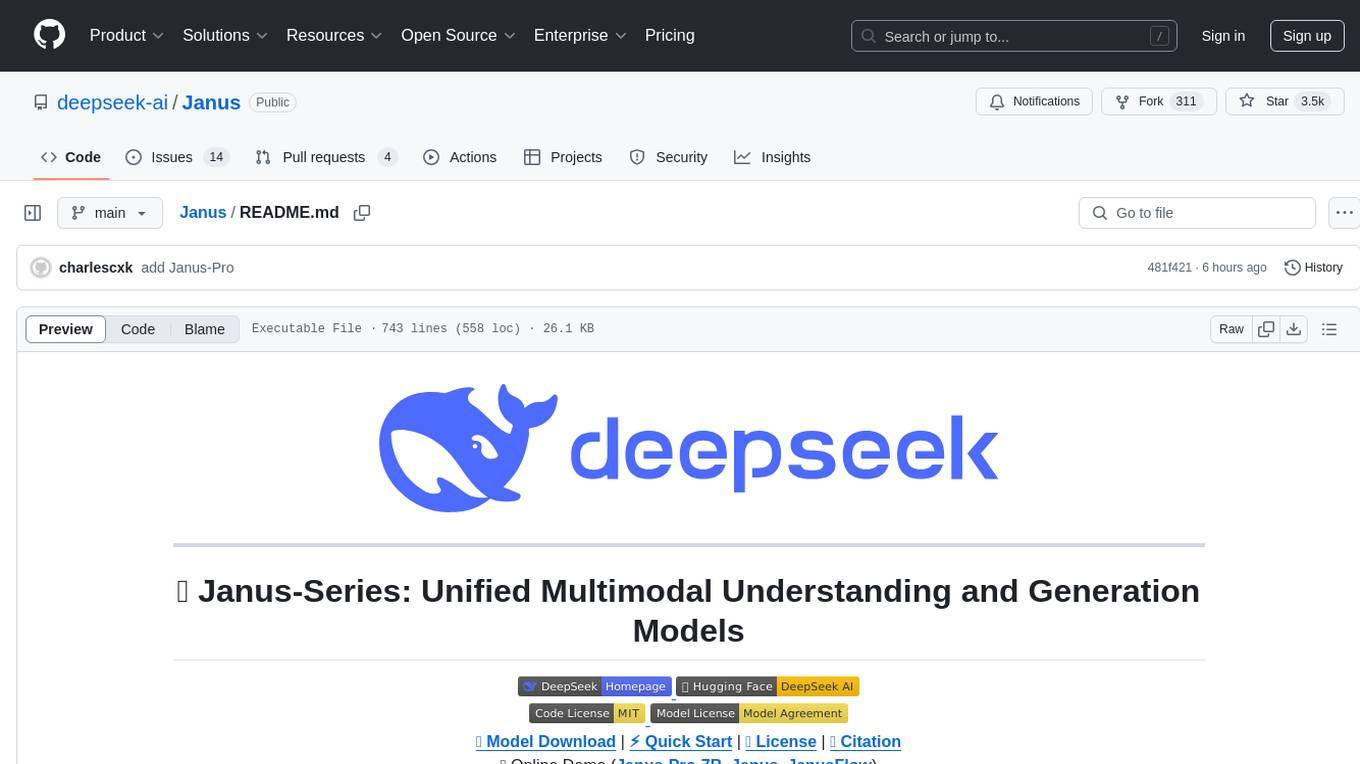1360x764 pixels.
Task: Switch to Blame view
Action: pos(205,329)
